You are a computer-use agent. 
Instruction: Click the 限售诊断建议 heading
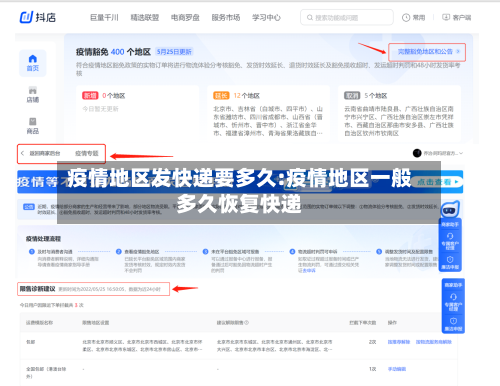tap(37, 289)
